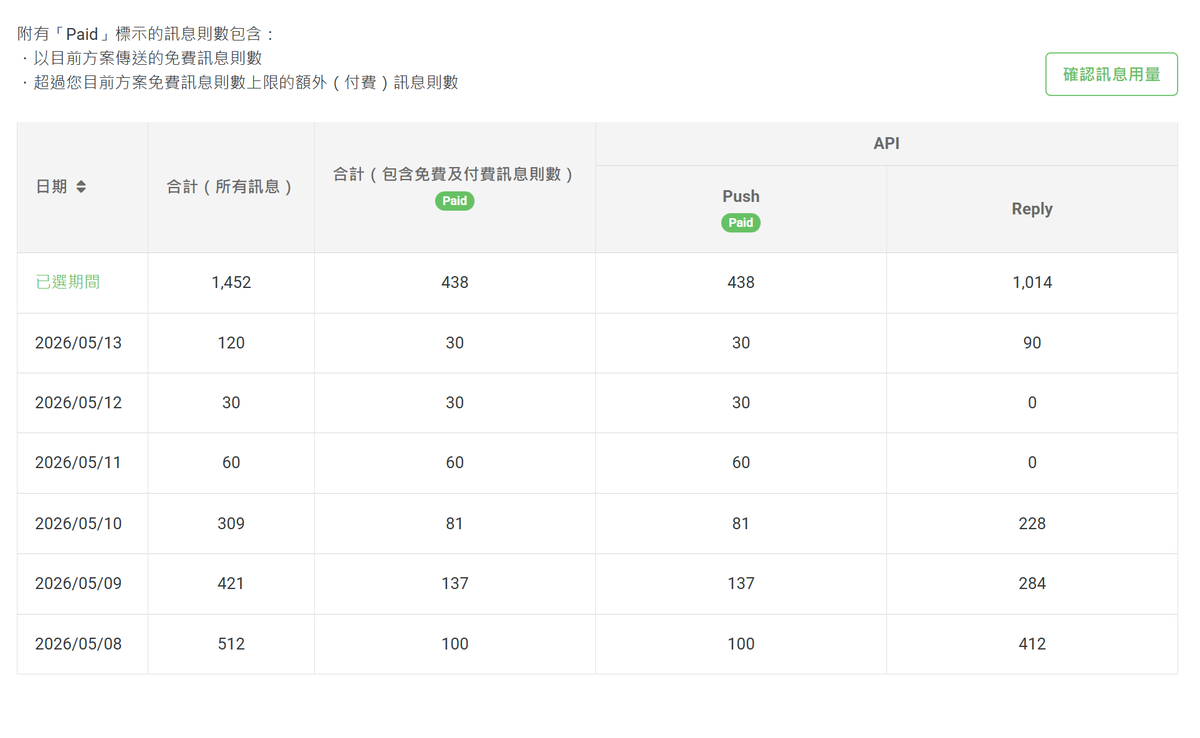The width and height of the screenshot is (1200, 738).
Task: Select the Reply value 284 for 2026/05/09
Action: 1032,584
